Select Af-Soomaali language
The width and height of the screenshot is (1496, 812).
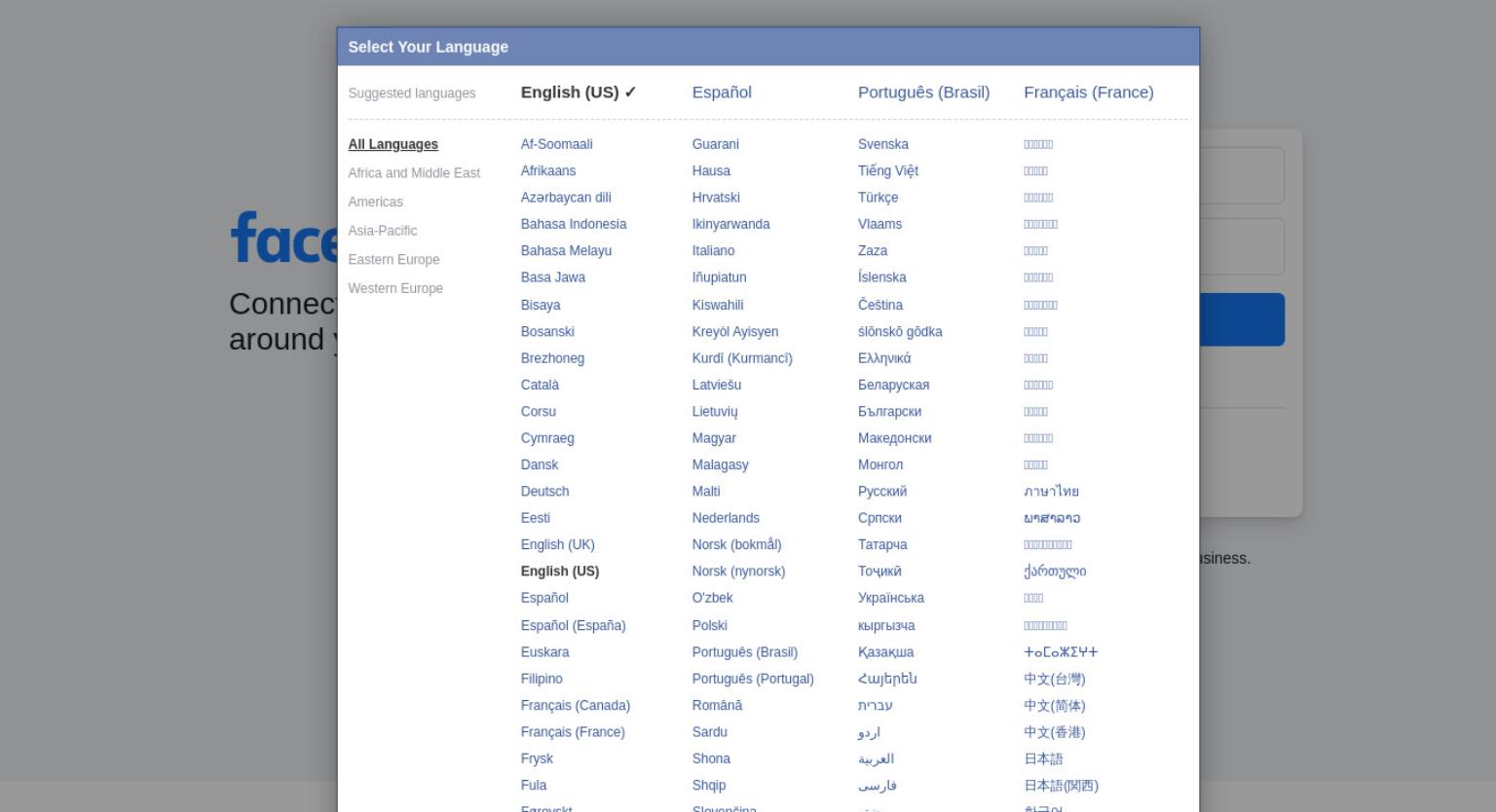[x=557, y=144]
